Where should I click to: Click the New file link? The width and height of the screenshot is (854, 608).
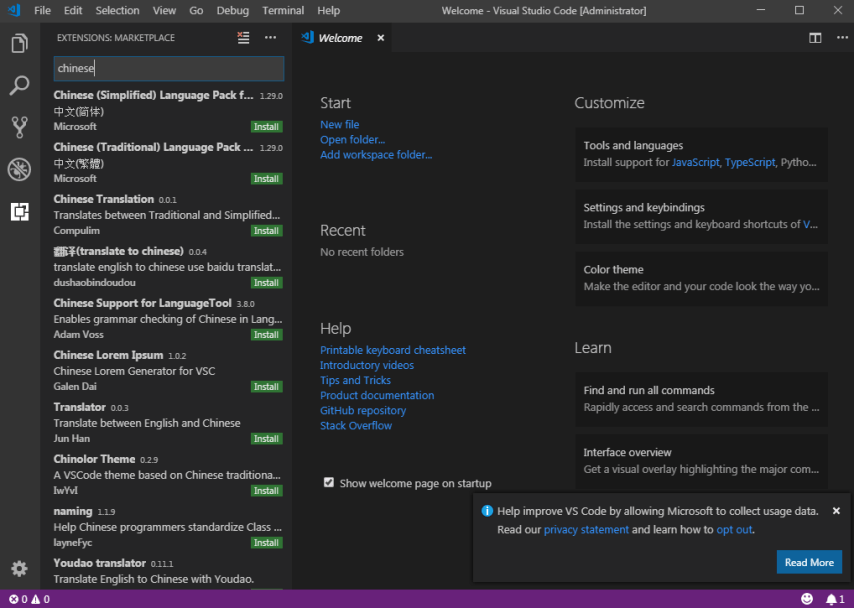(x=339, y=124)
